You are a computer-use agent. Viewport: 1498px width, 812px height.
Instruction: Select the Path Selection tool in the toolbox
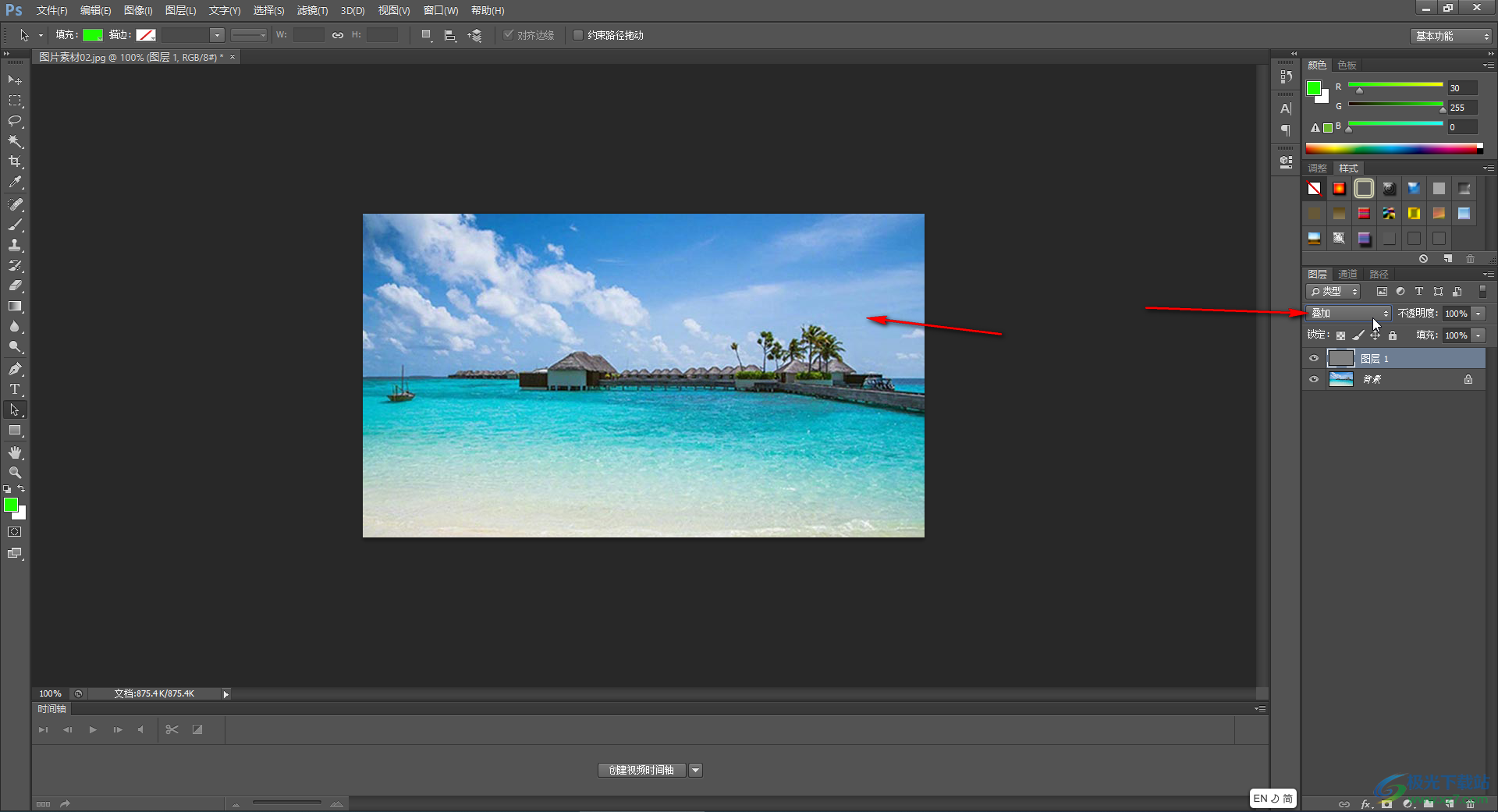pos(15,410)
